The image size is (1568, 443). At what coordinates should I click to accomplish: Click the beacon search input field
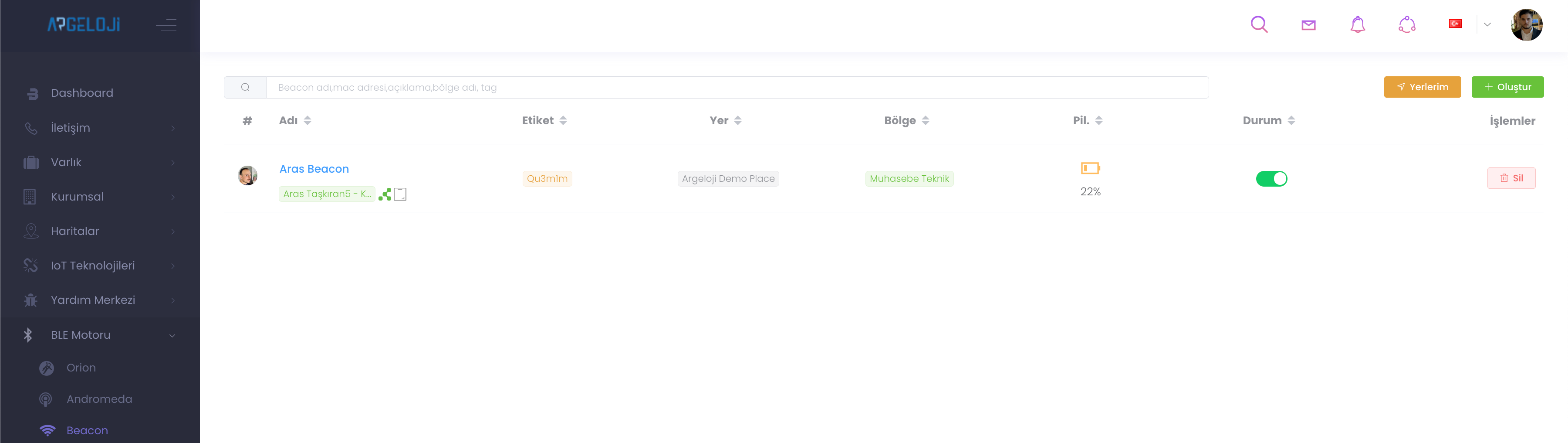pos(737,88)
